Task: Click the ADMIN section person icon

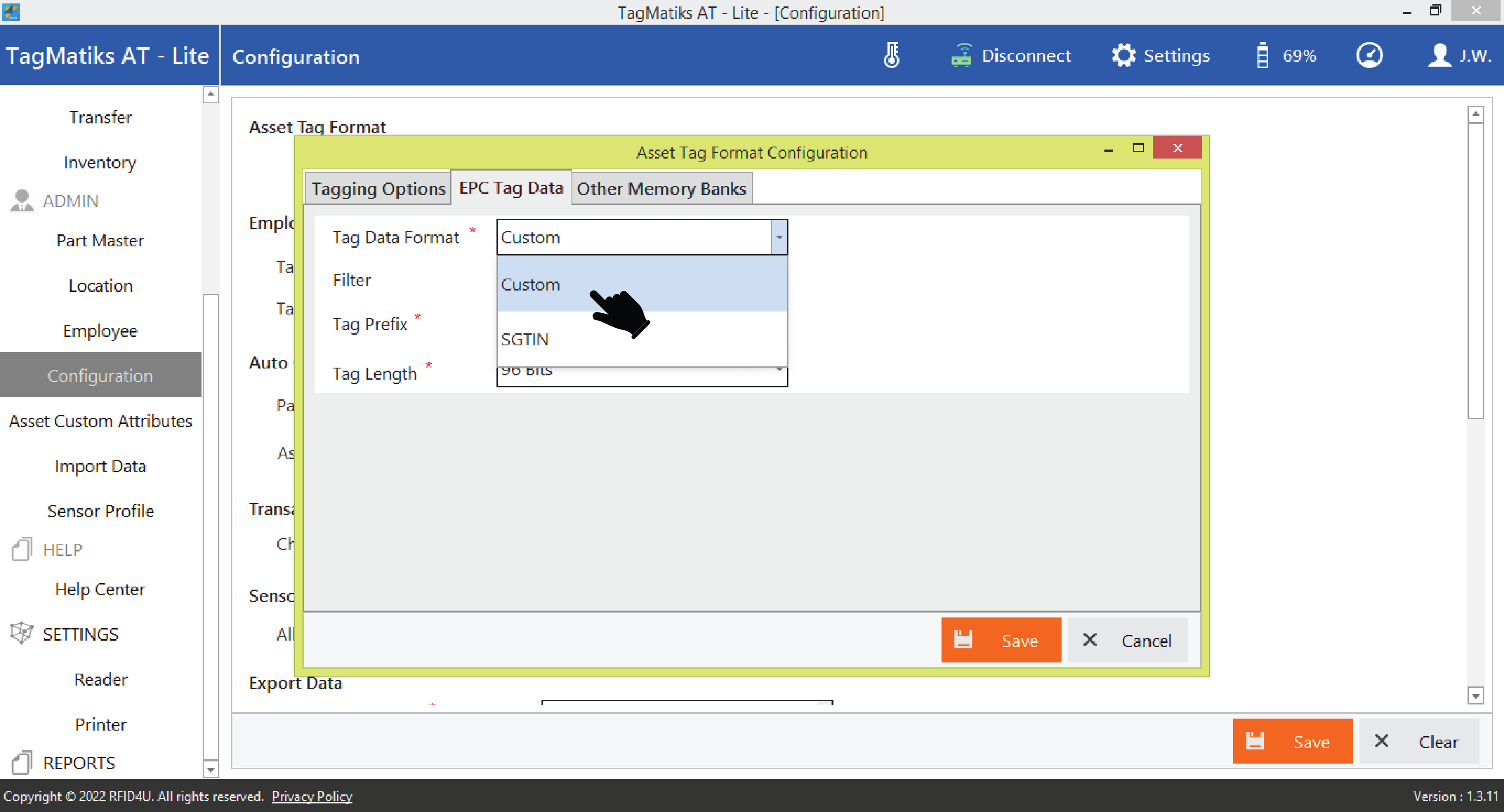Action: coord(22,201)
